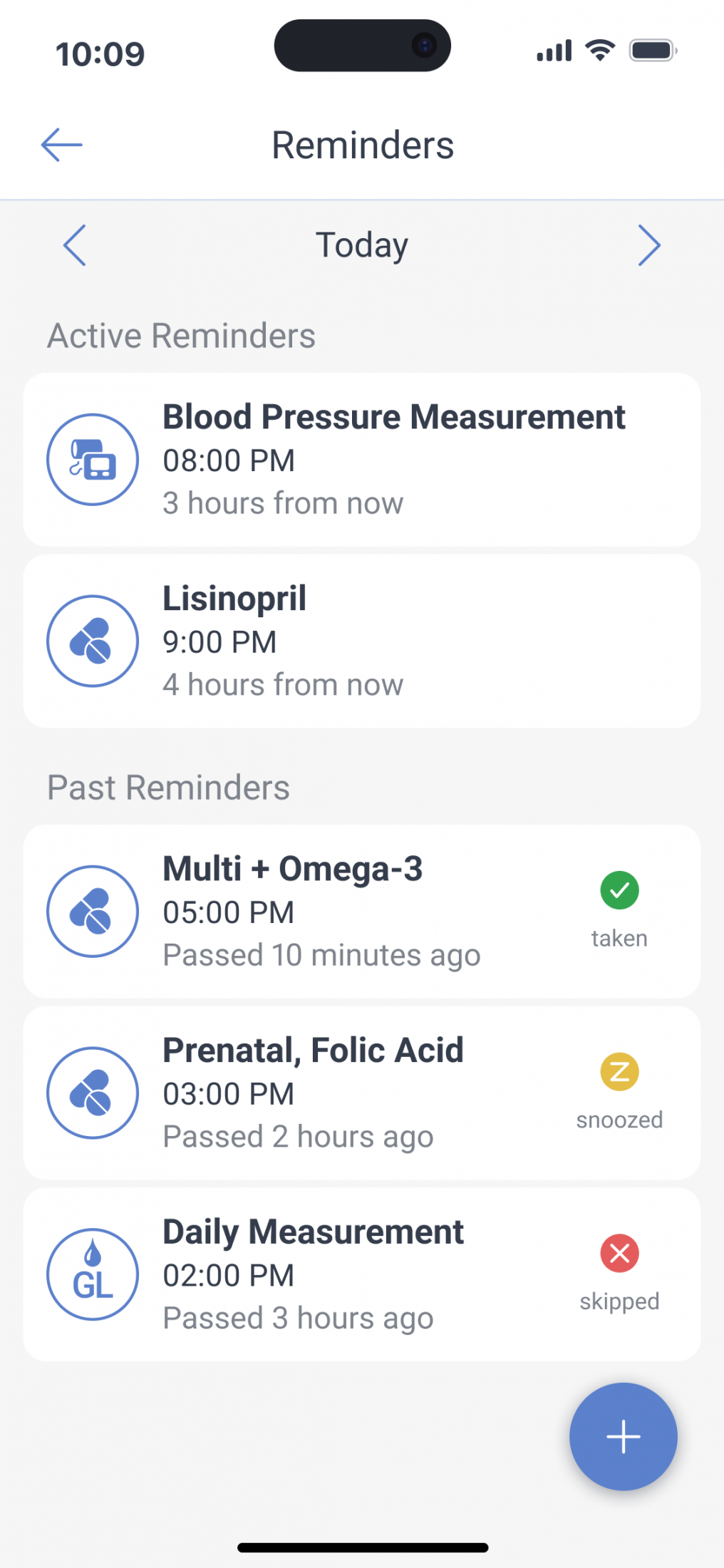Open the Lisinopril reminder title

point(234,598)
